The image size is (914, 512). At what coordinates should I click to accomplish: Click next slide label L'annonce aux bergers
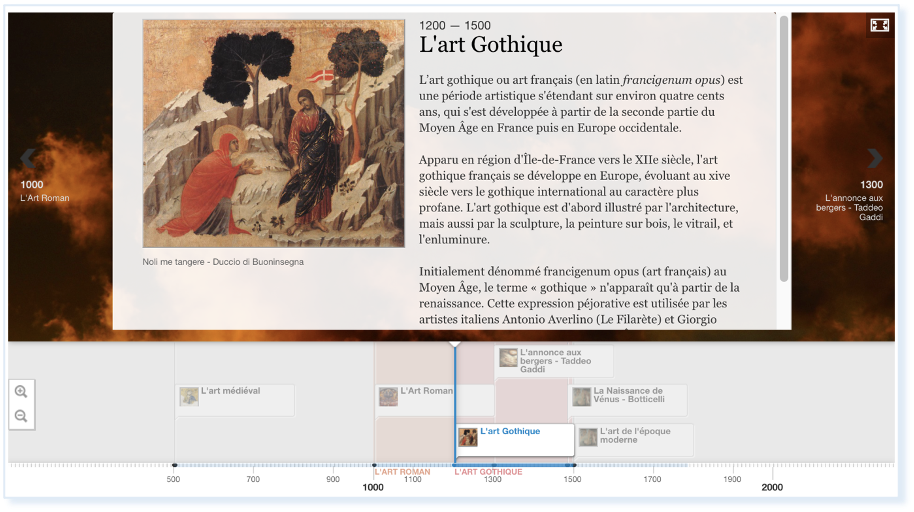[854, 204]
